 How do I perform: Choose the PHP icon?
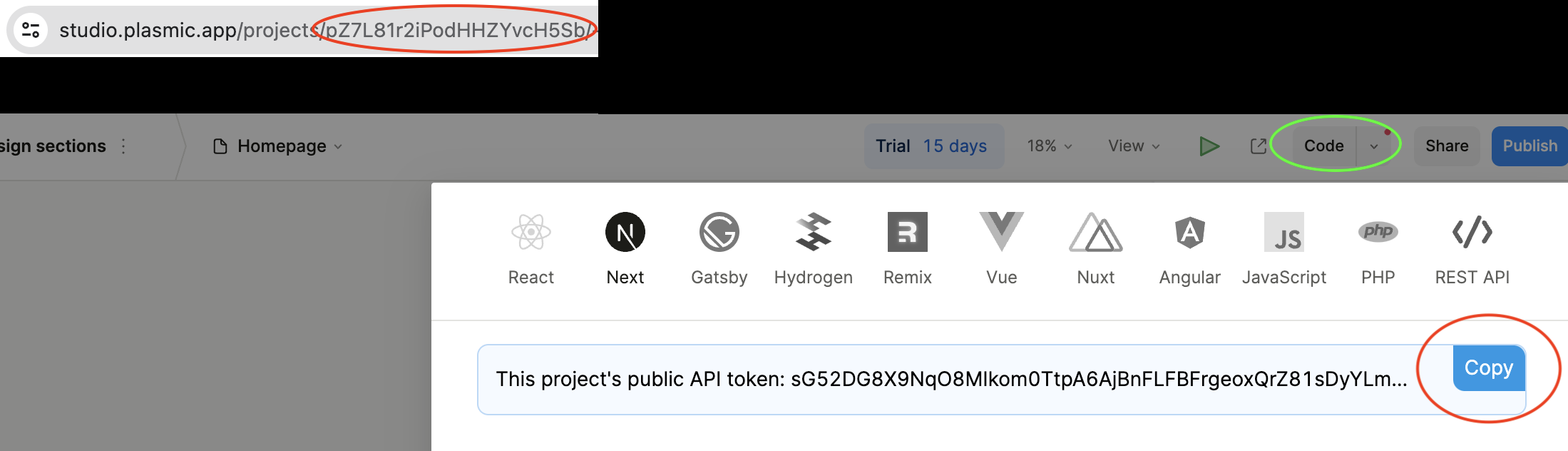(x=1378, y=231)
